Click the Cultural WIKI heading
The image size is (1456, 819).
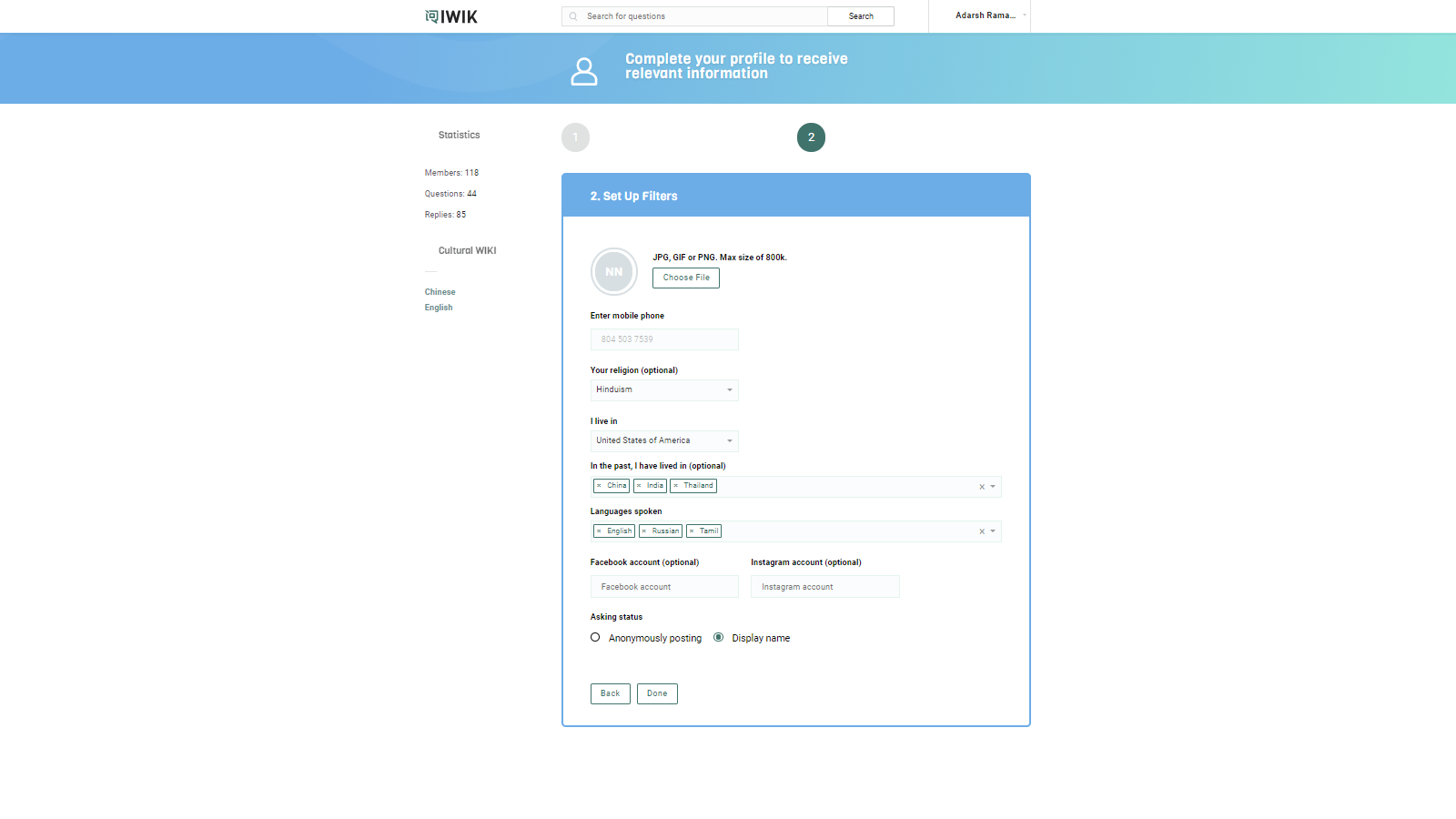468,250
